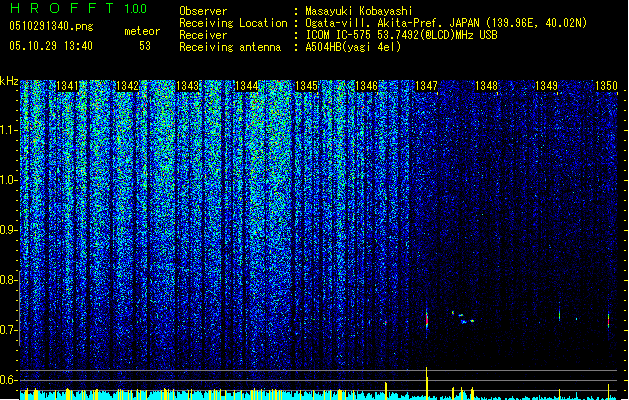This screenshot has height=400, width=629.
Task: Click the 0.6 frequency axis label
Action: pos(9,380)
